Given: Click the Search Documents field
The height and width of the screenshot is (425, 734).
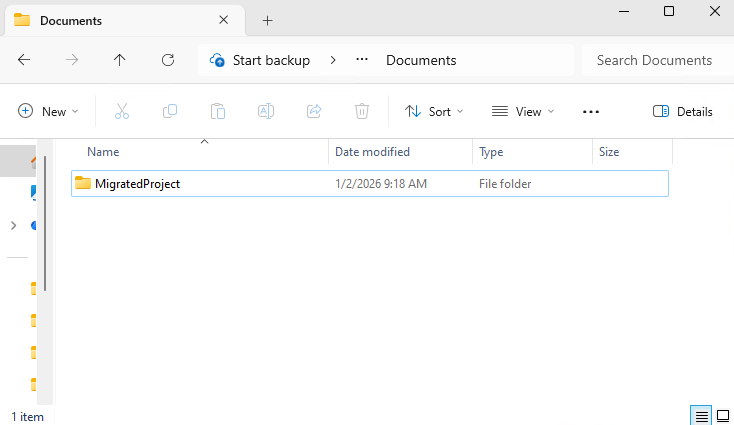Looking at the screenshot, I should point(654,60).
